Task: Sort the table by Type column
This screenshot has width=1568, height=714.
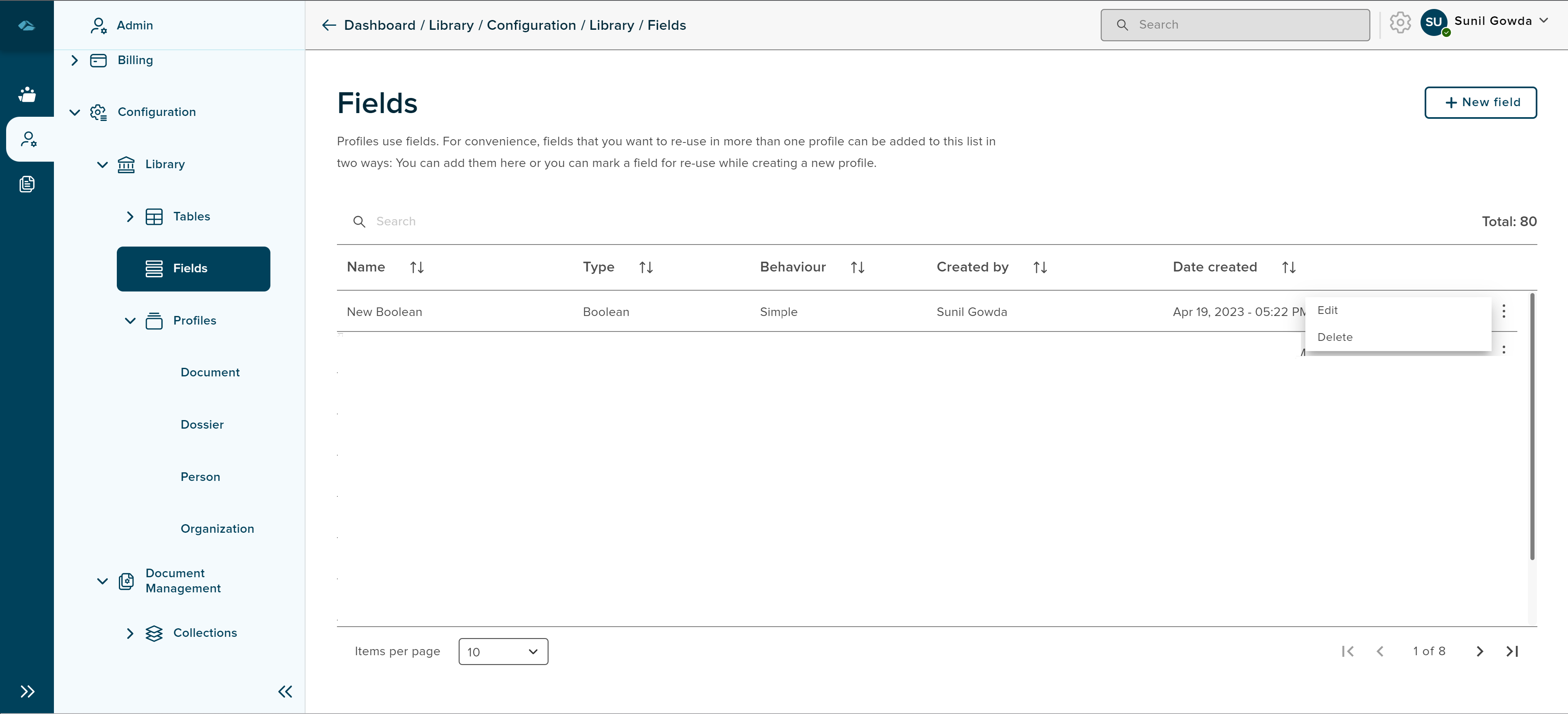Action: (646, 268)
